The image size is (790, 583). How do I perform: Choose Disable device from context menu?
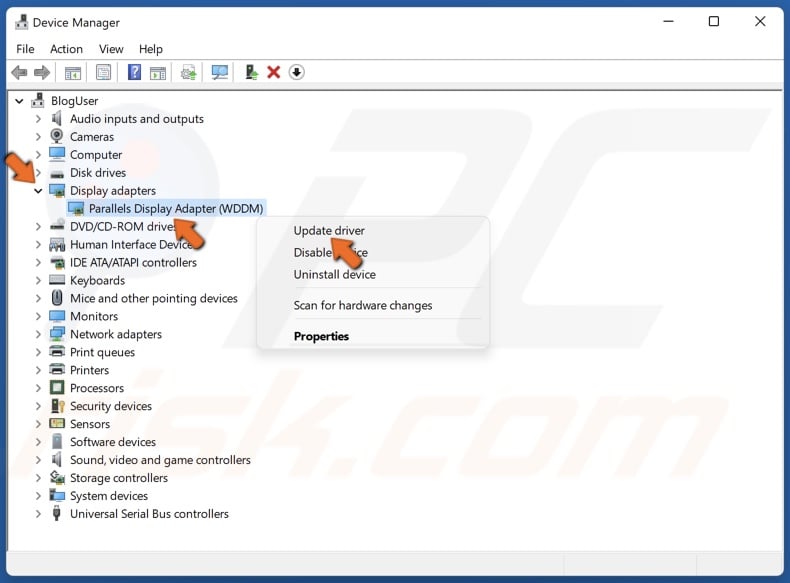coord(331,252)
